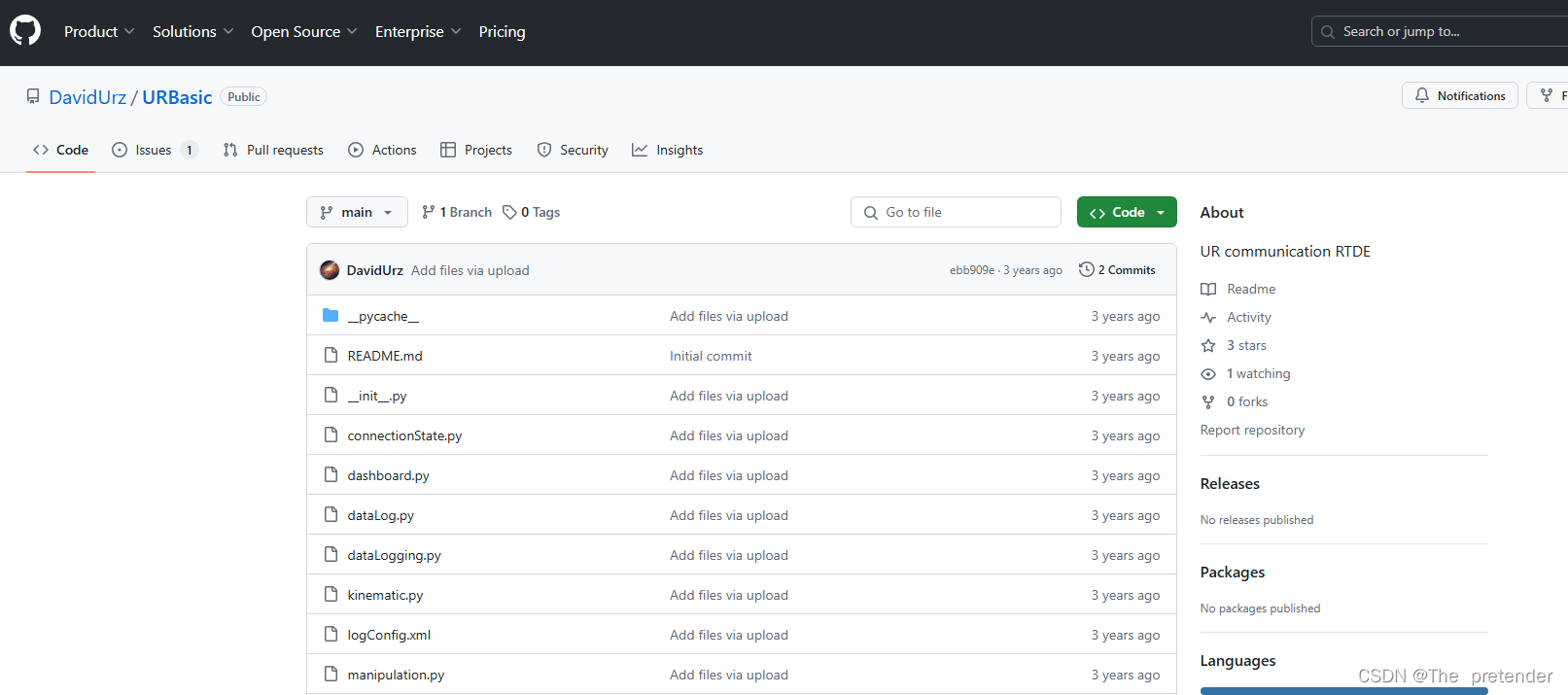Click the star icon in About

pos(1208,345)
